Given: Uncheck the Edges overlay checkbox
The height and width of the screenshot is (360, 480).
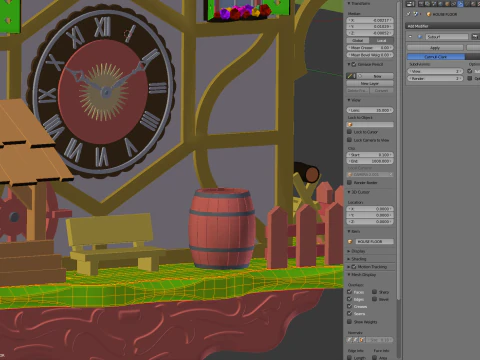Looking at the screenshot, I should click(x=349, y=299).
